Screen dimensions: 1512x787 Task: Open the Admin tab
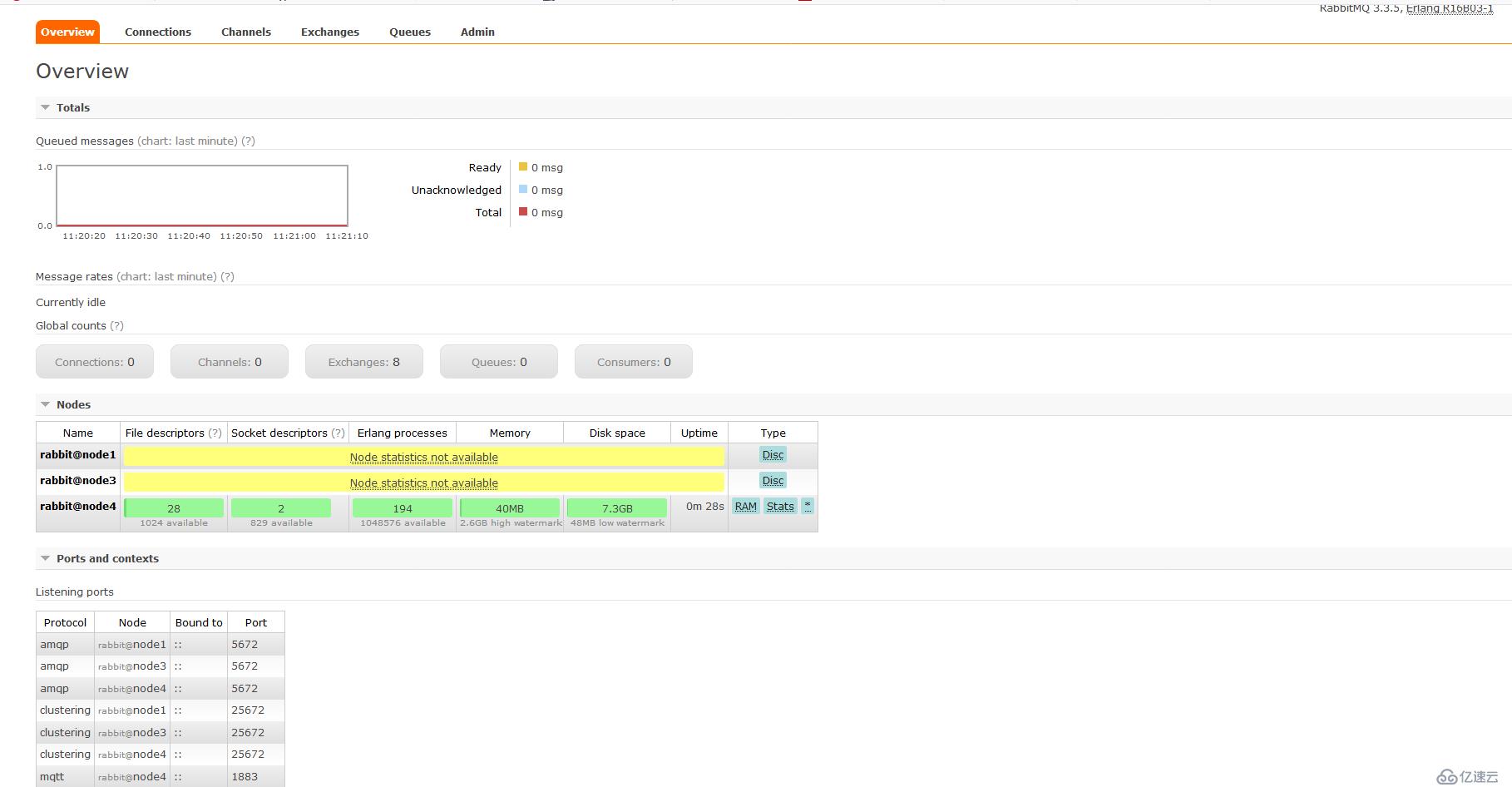click(x=477, y=32)
